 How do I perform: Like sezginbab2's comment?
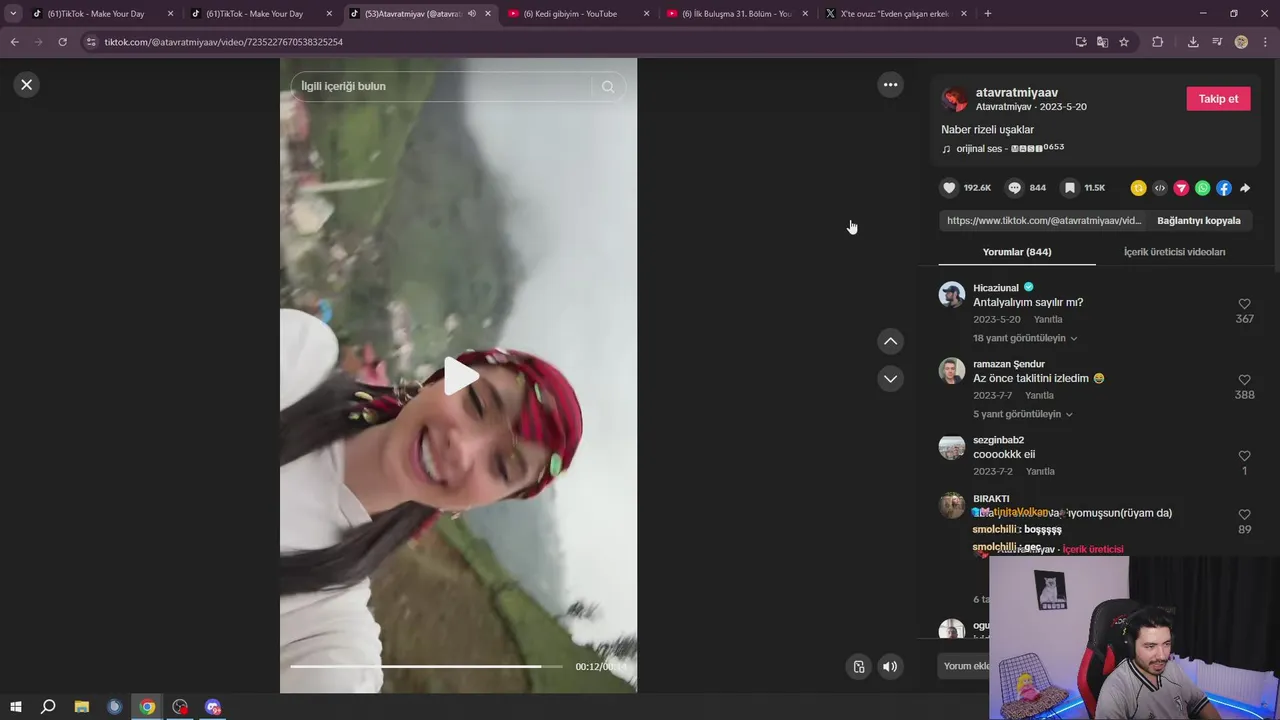tap(1245, 456)
